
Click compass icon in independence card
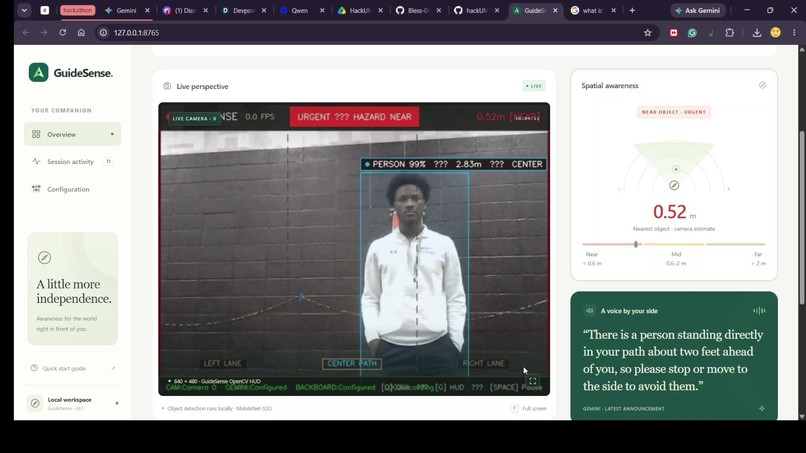44,257
